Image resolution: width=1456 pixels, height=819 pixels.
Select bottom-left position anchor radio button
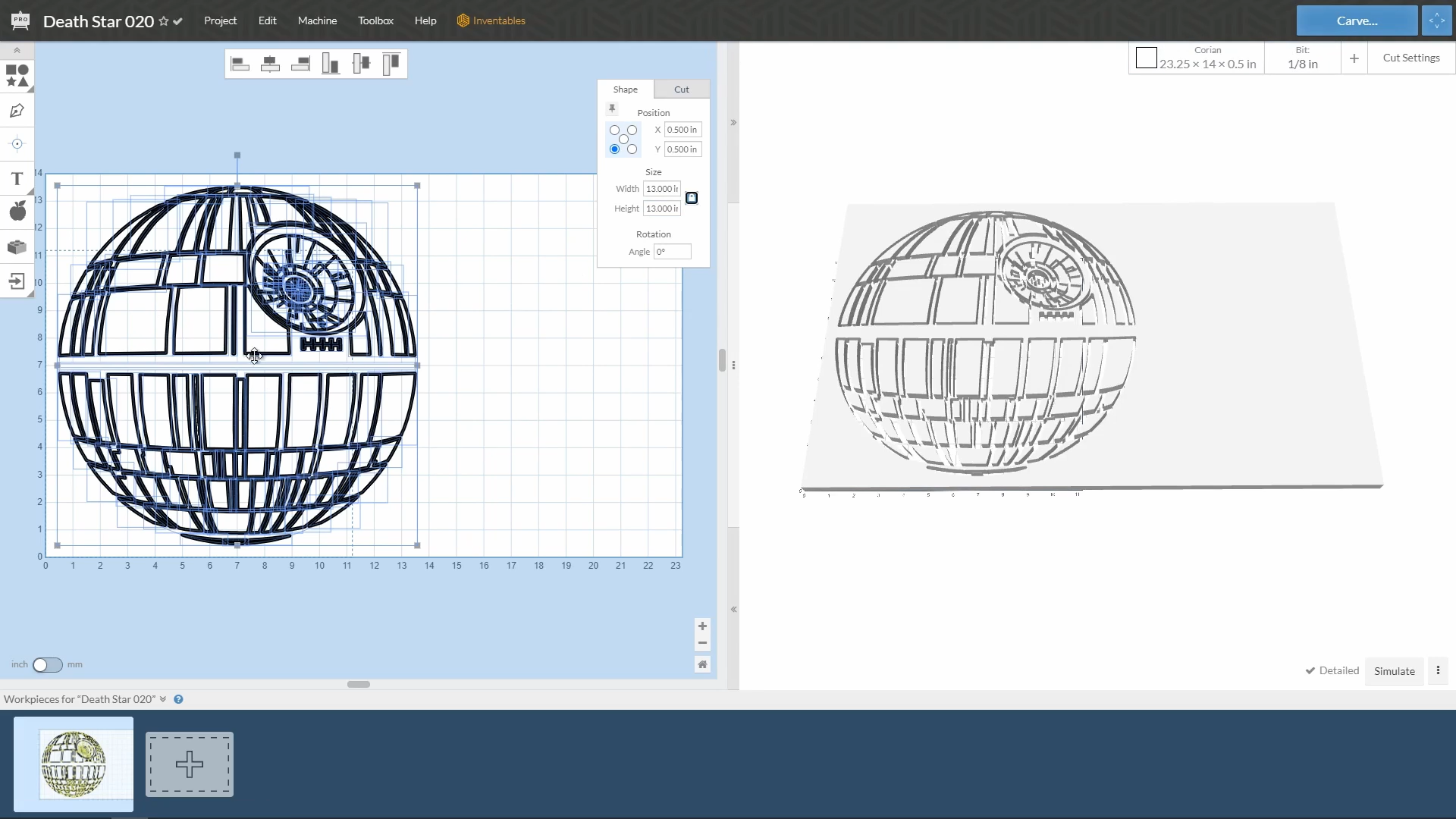coord(614,149)
